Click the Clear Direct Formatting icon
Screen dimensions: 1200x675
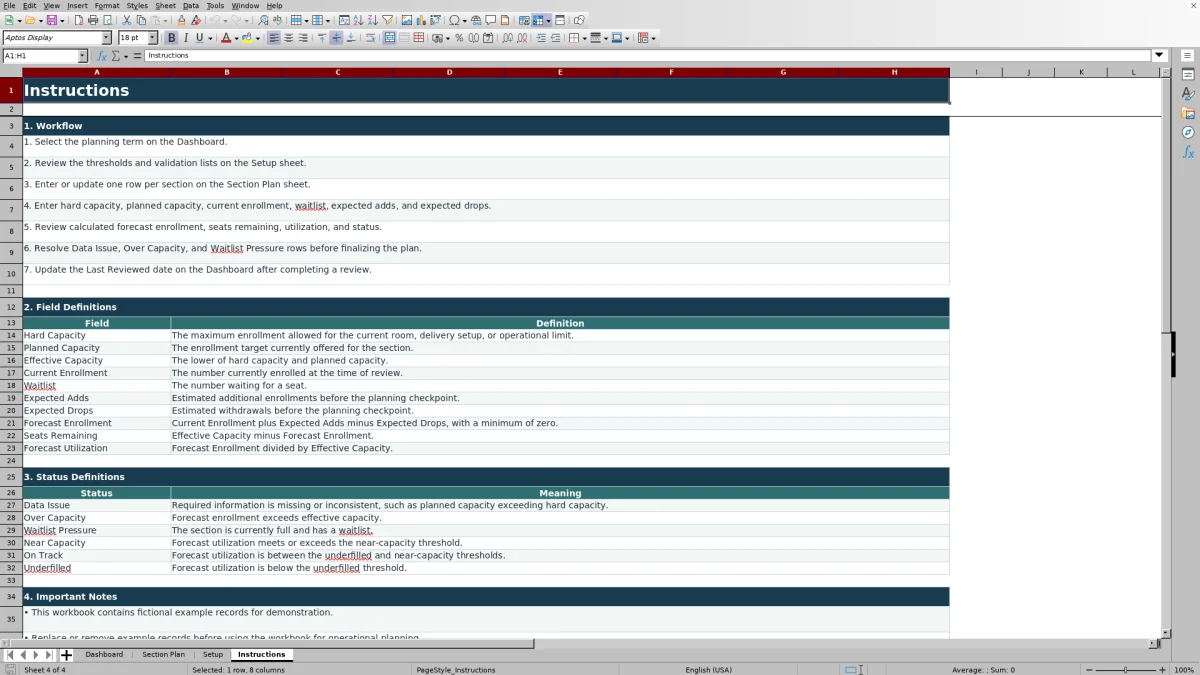coord(196,20)
